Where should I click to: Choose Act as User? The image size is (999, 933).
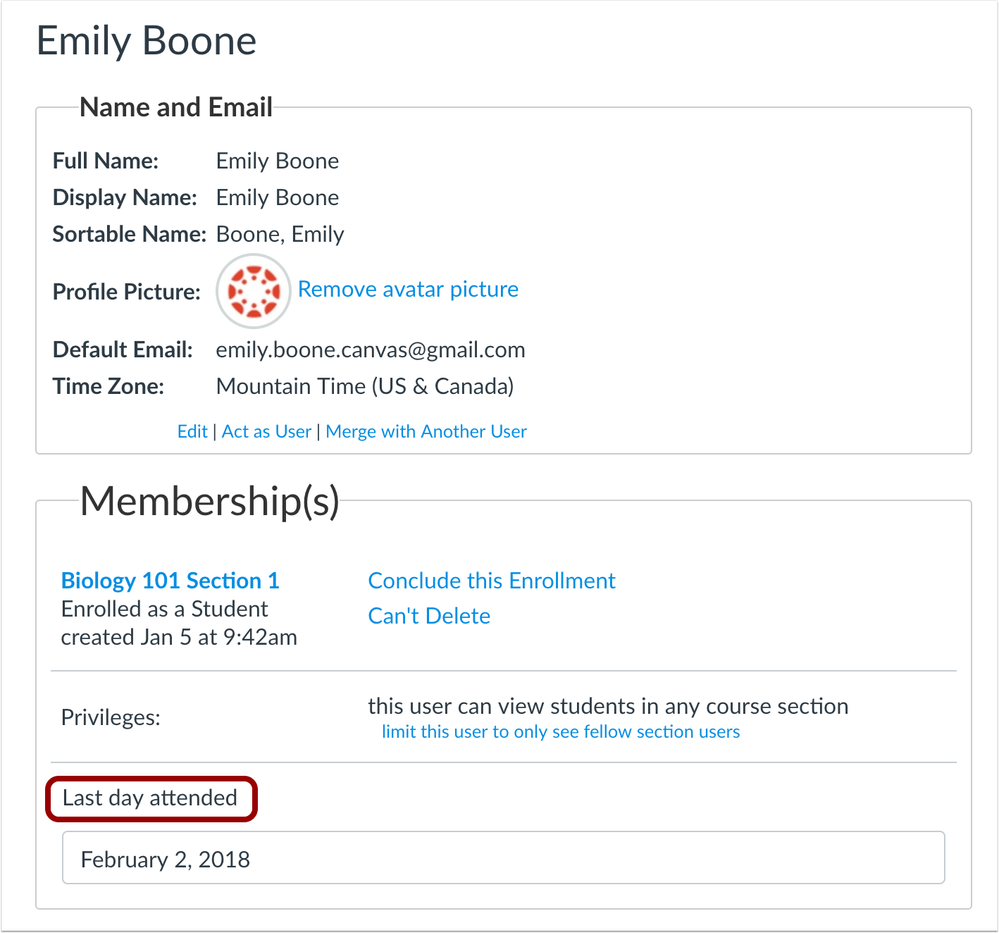coord(267,432)
